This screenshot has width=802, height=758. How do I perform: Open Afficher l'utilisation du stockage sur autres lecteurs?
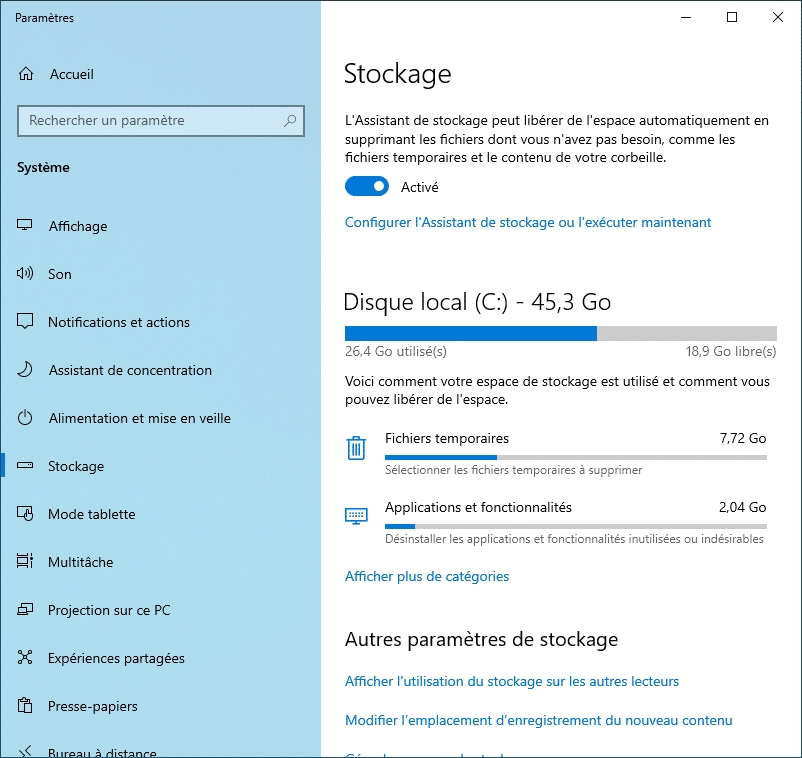(512, 681)
